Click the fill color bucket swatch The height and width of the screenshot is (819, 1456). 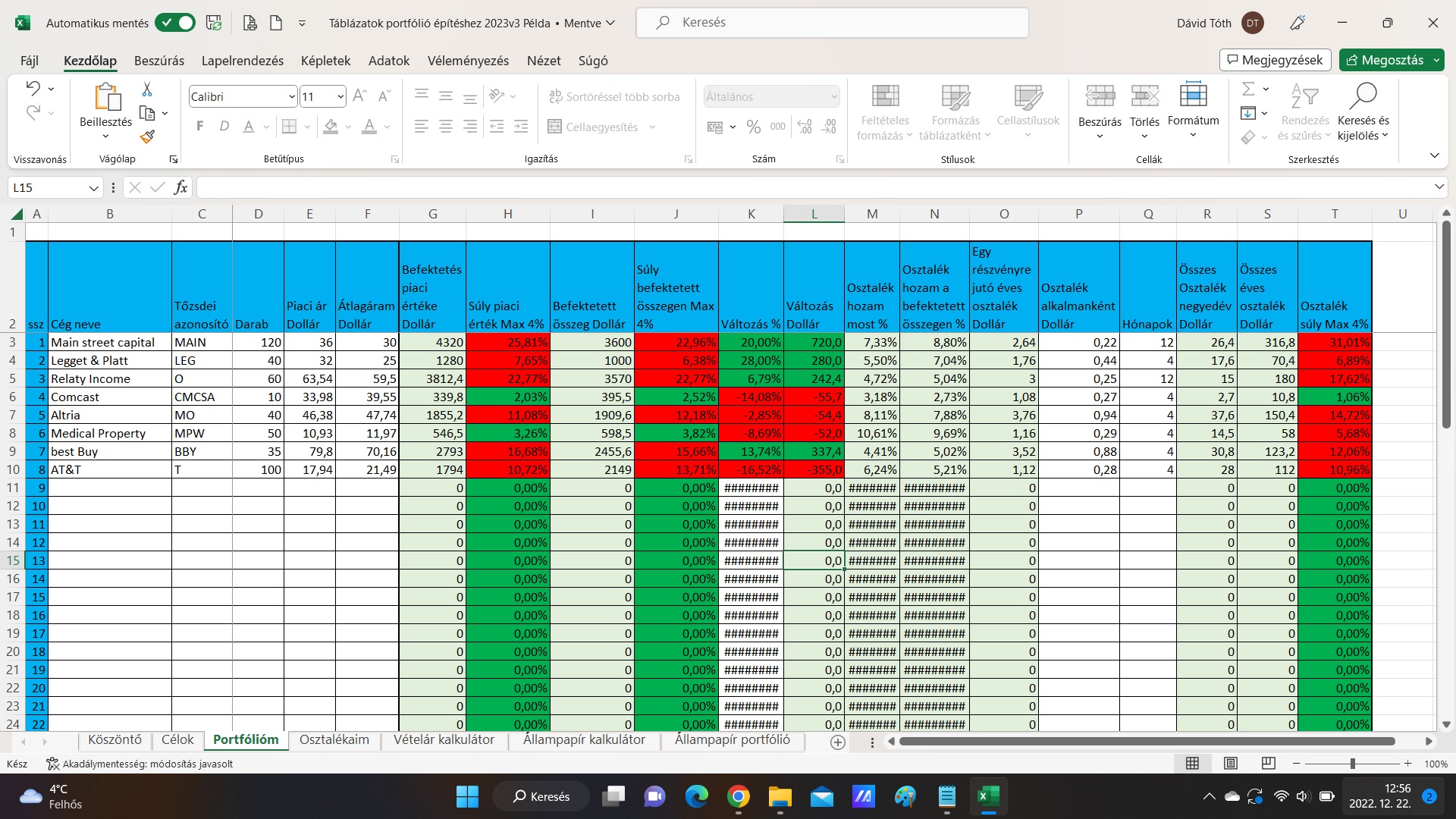click(x=331, y=127)
